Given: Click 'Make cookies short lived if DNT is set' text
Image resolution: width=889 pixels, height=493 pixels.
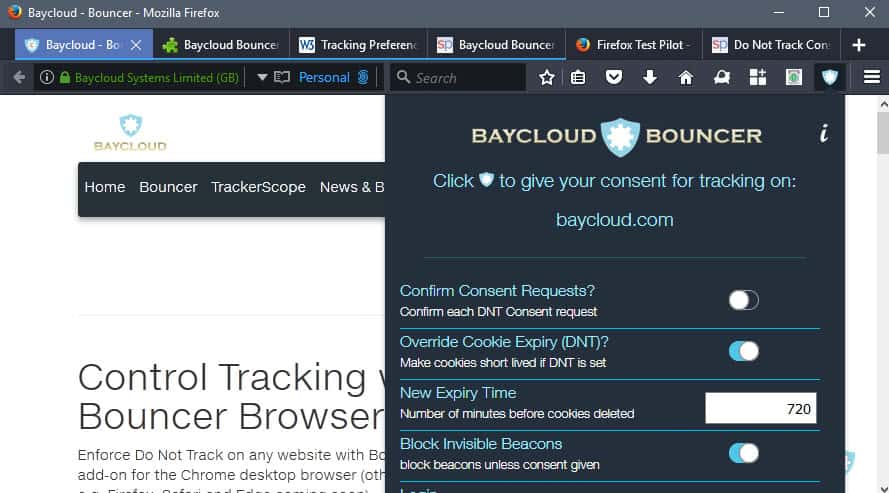Looking at the screenshot, I should [x=503, y=363].
